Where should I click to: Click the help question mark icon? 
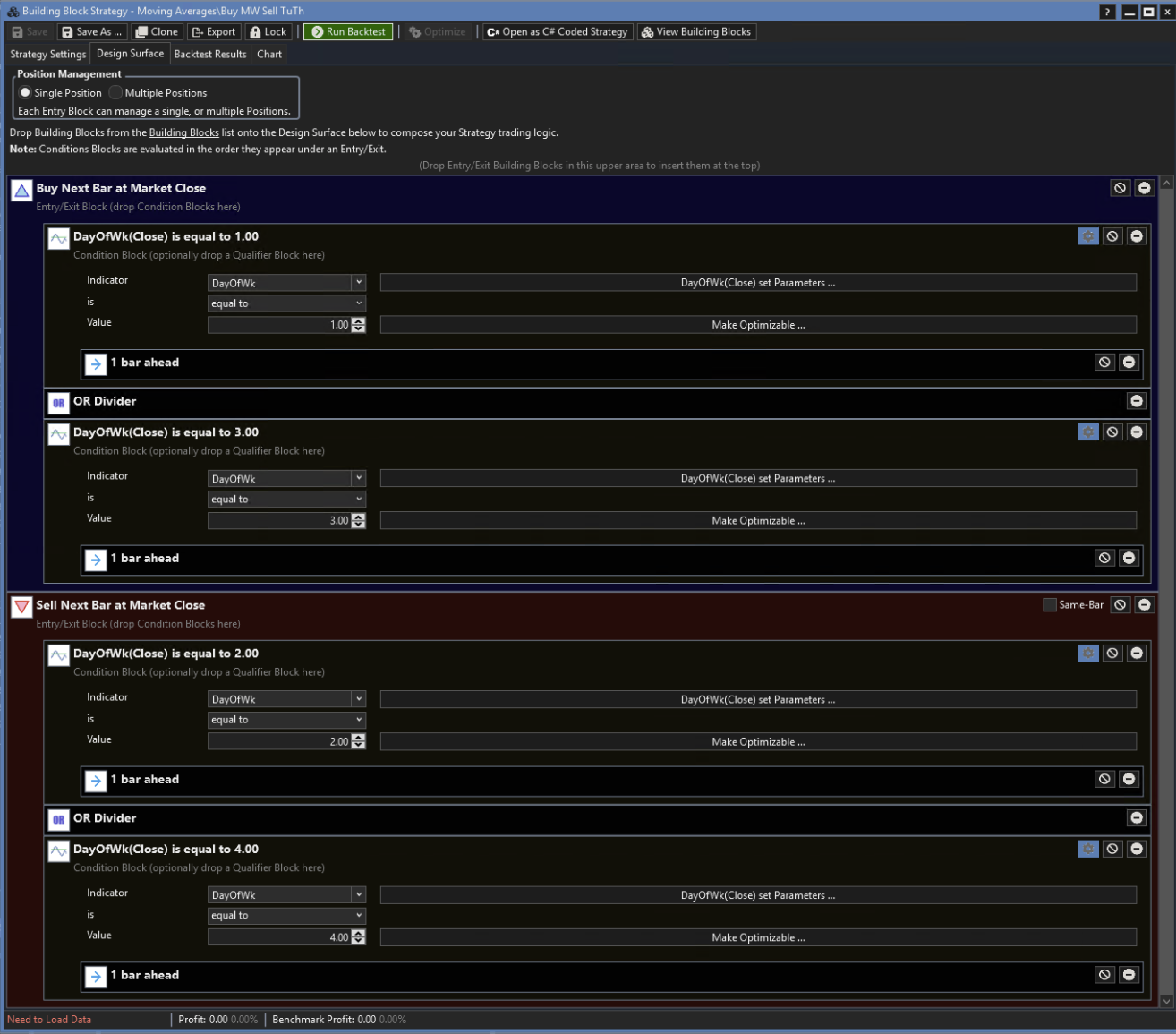point(1107,12)
